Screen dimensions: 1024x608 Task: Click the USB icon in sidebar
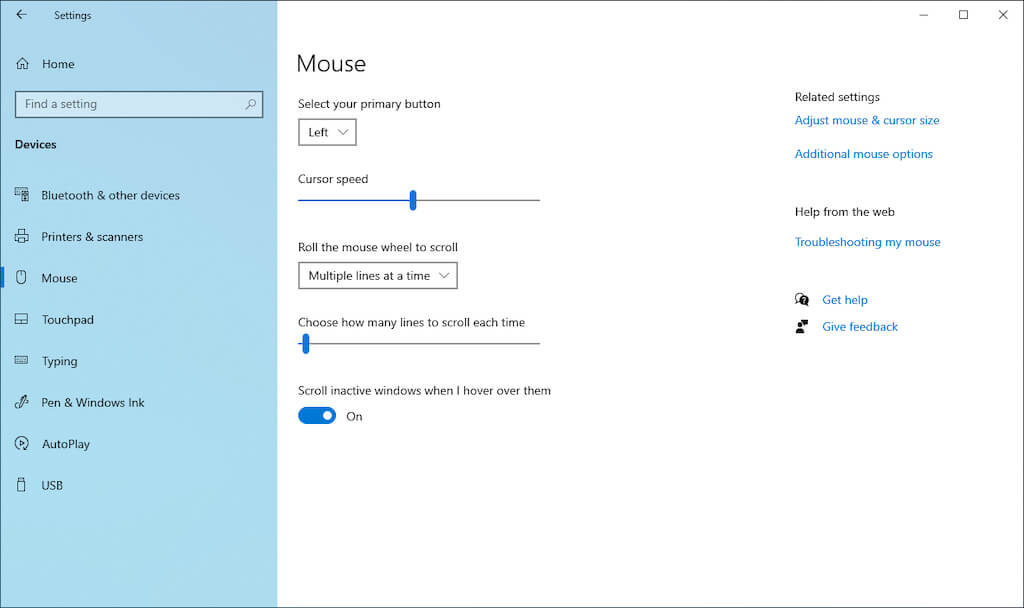22,485
